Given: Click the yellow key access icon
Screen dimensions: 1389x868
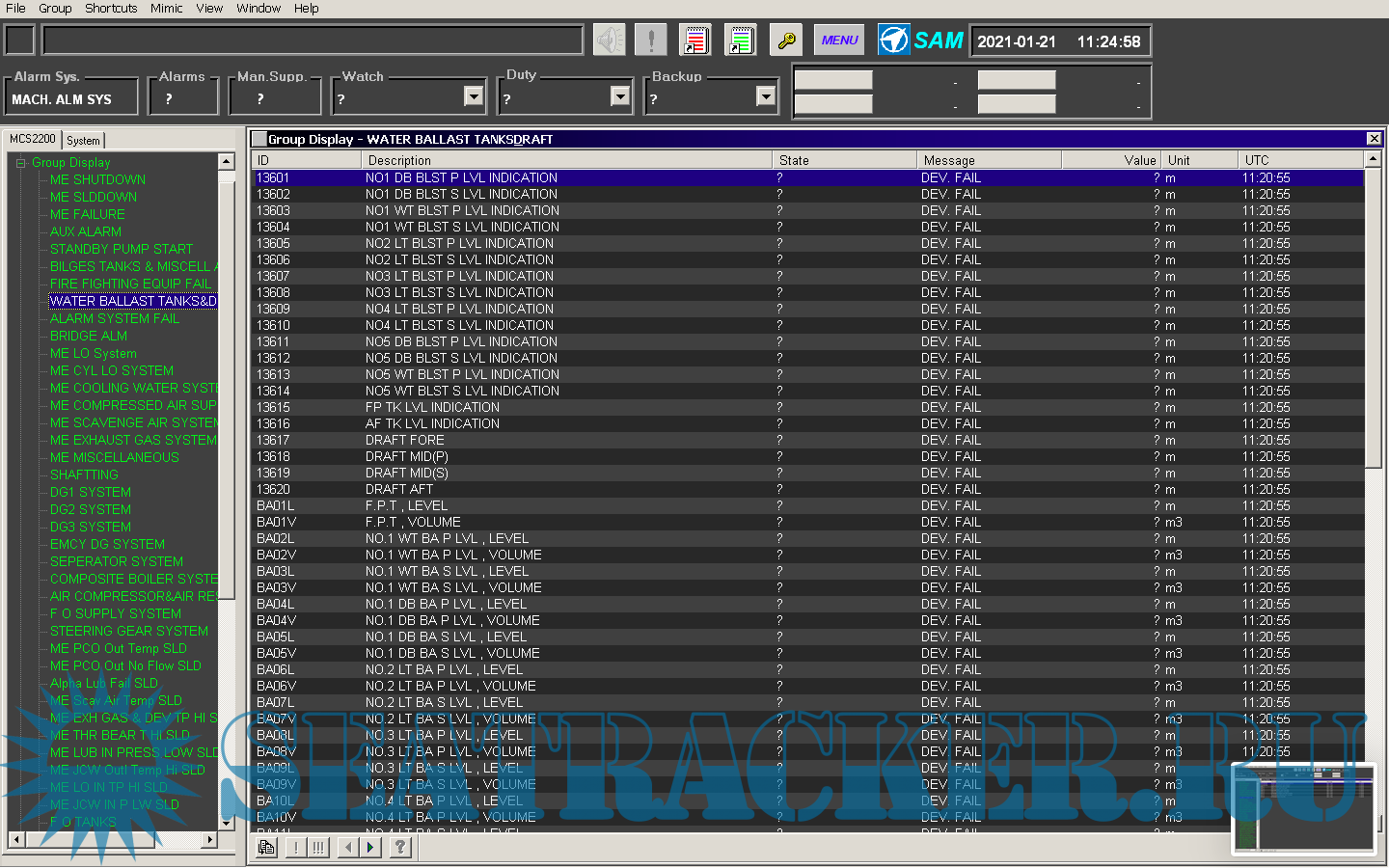Looking at the screenshot, I should (x=787, y=41).
